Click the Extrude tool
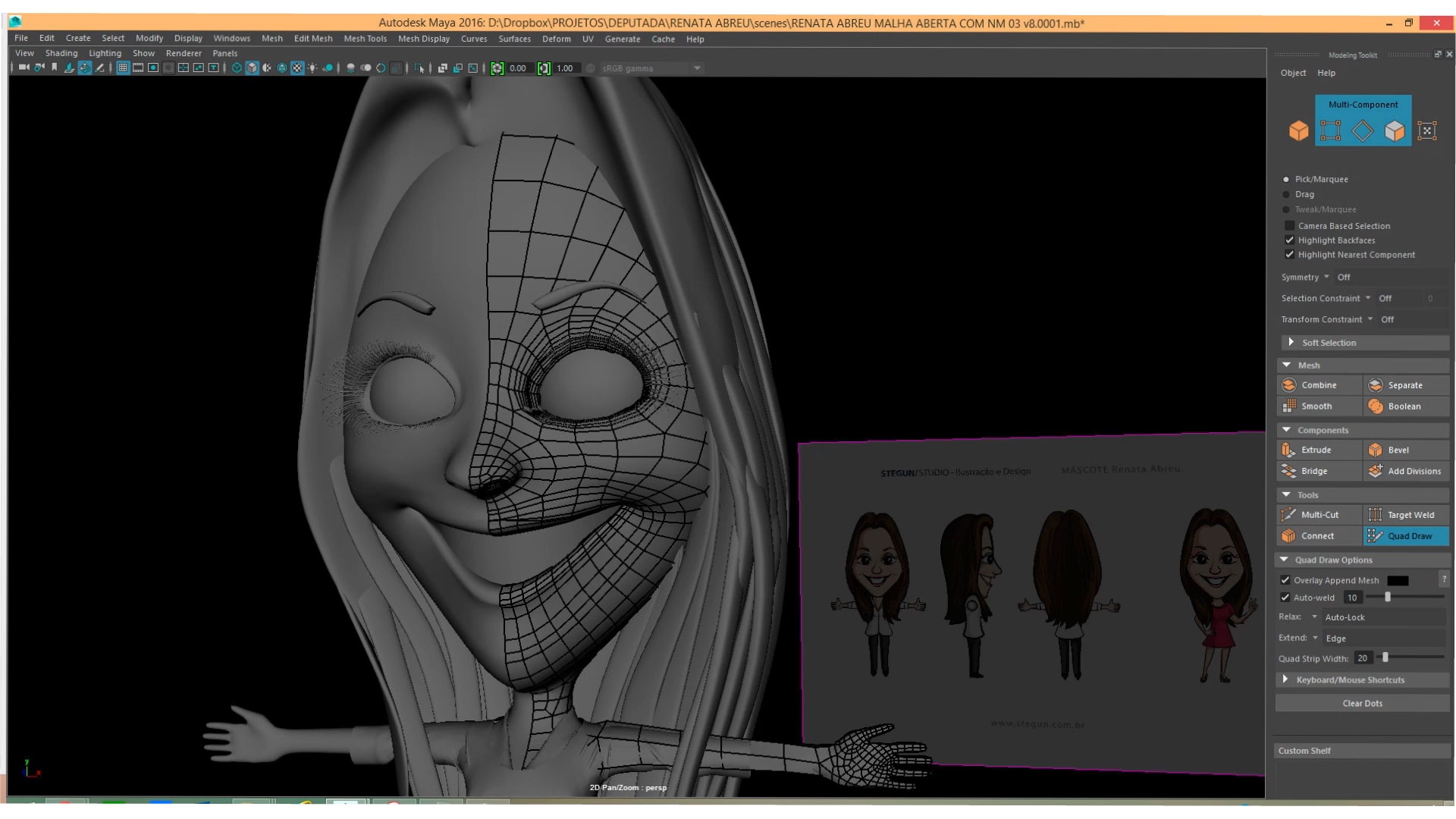1456x819 pixels. click(x=1316, y=450)
